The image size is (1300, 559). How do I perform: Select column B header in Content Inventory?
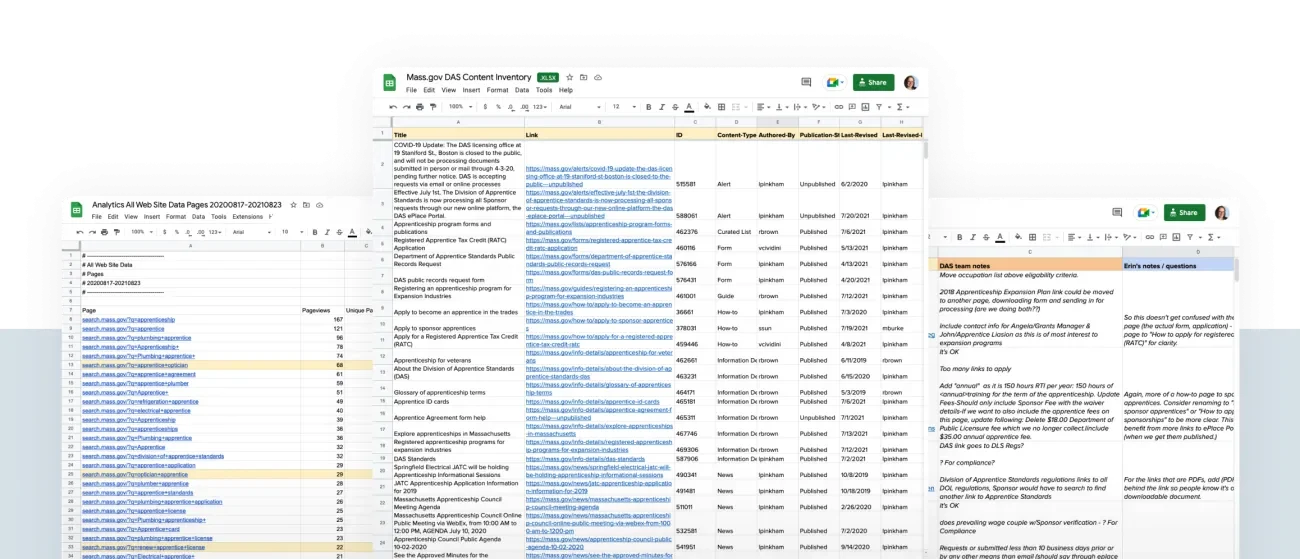pyautogui.click(x=598, y=122)
